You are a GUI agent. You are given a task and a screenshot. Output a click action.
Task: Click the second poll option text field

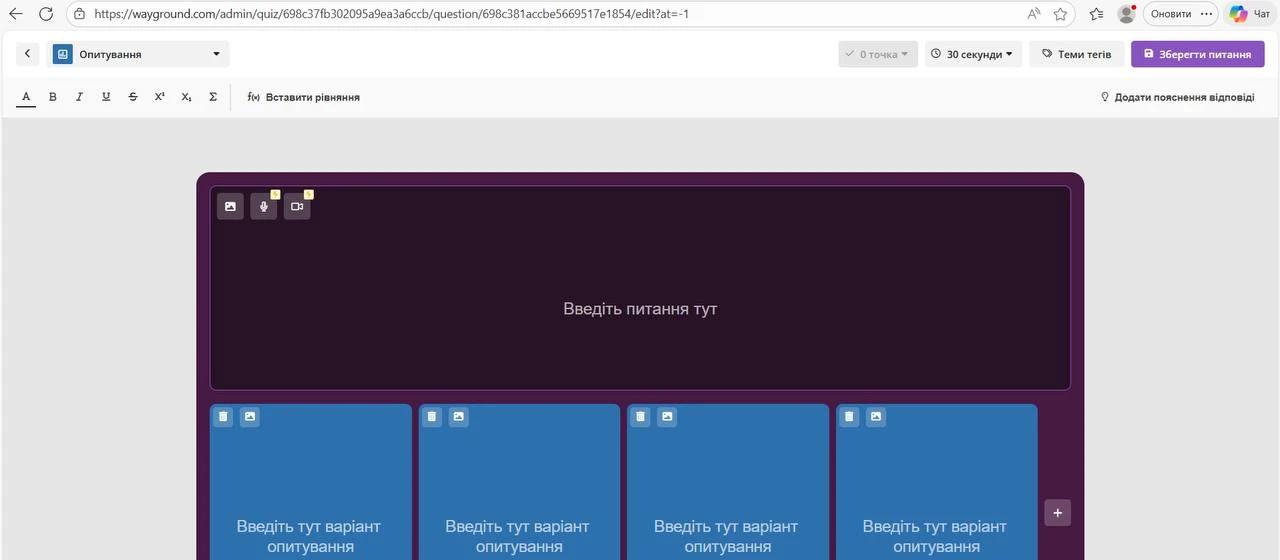click(518, 536)
